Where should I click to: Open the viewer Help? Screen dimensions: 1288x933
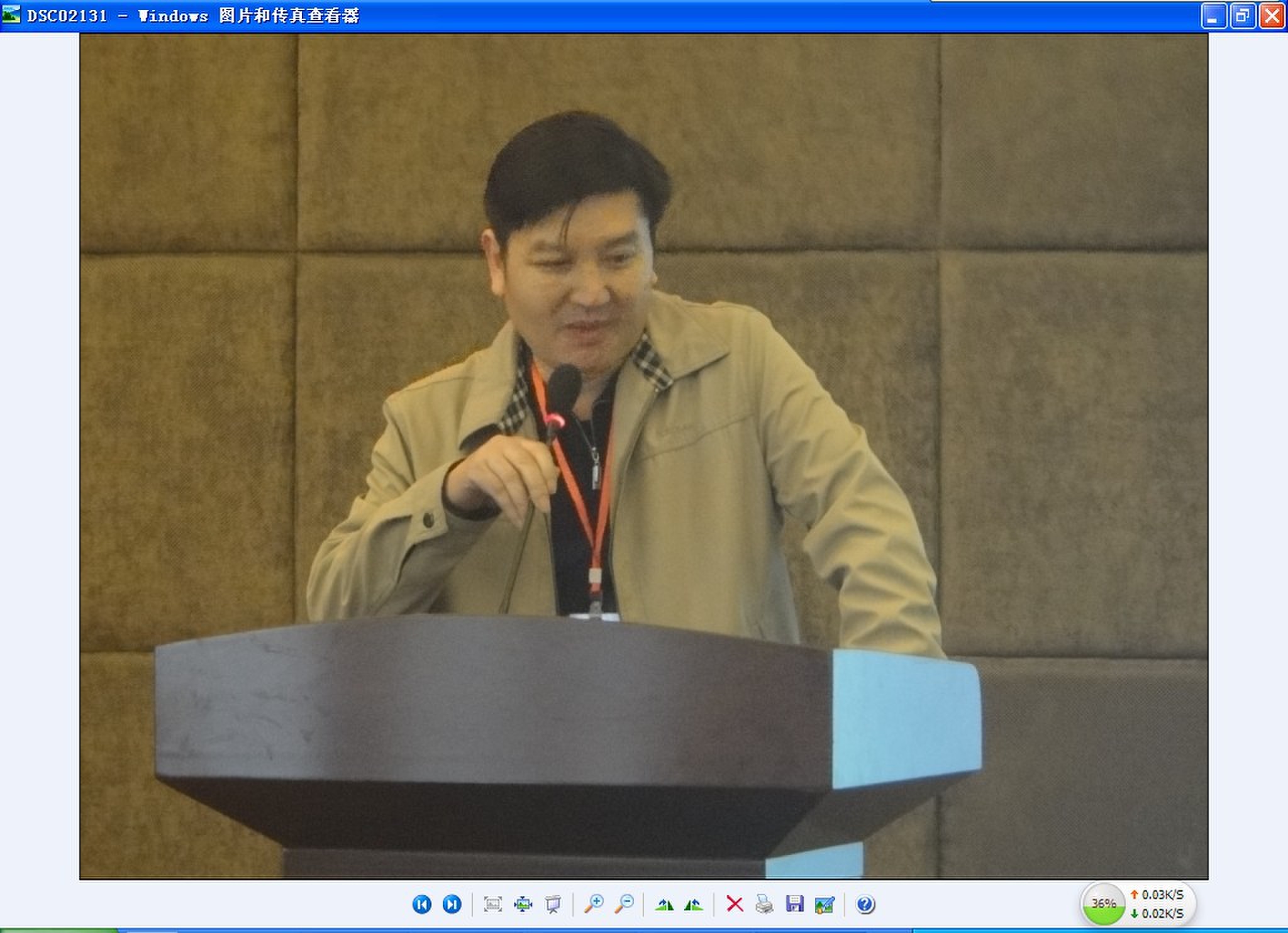click(865, 904)
